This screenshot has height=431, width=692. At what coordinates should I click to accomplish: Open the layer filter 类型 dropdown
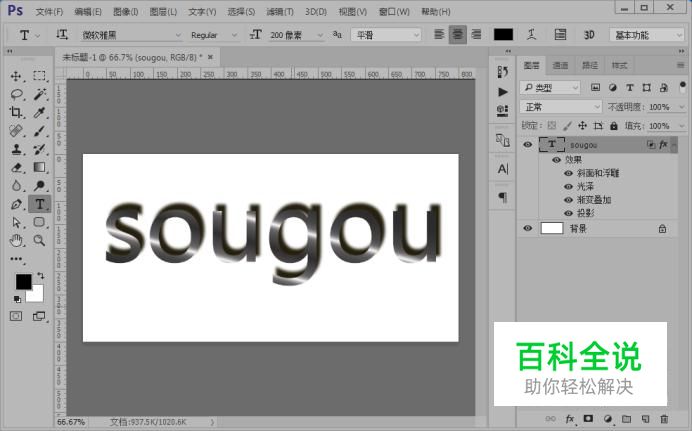point(550,88)
